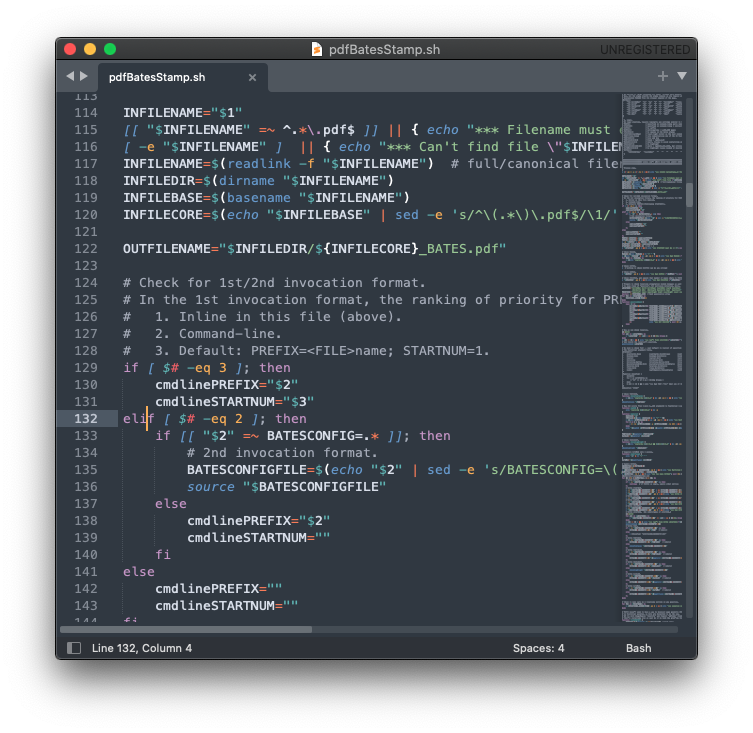Viewport: 753px width, 733px height.
Task: Click line number 122 in gutter
Action: point(85,249)
